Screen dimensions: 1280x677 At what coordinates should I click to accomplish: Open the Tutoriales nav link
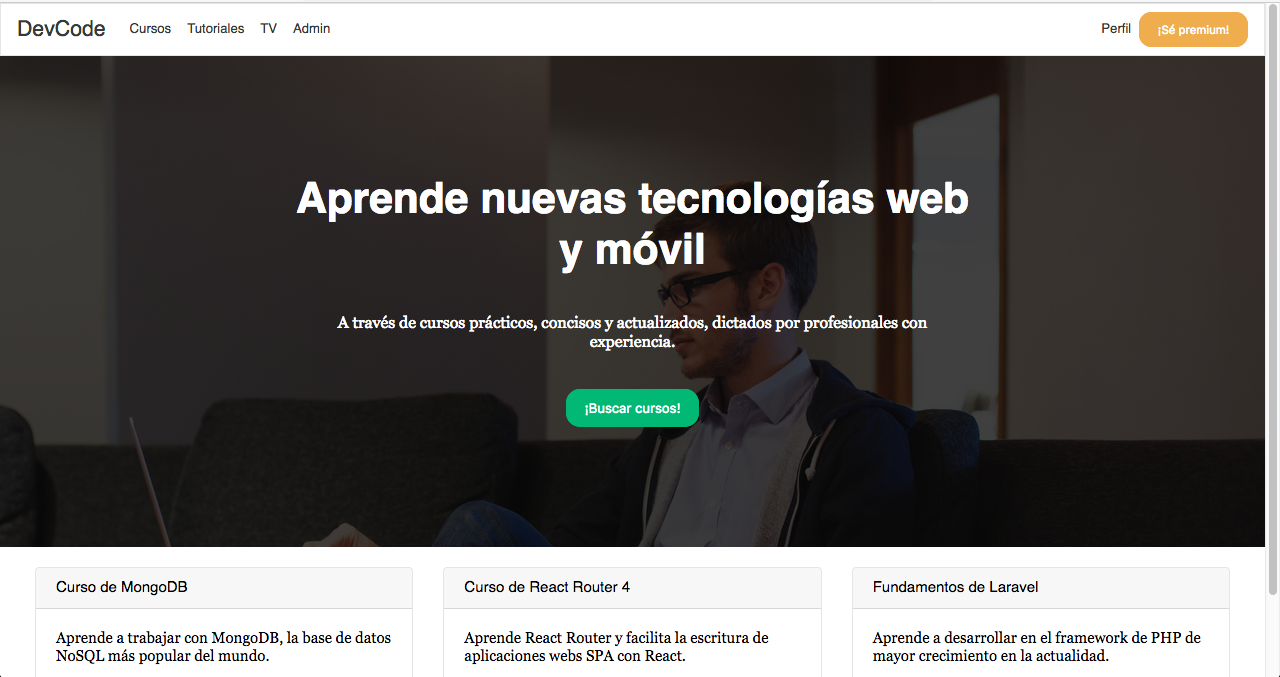(x=216, y=29)
